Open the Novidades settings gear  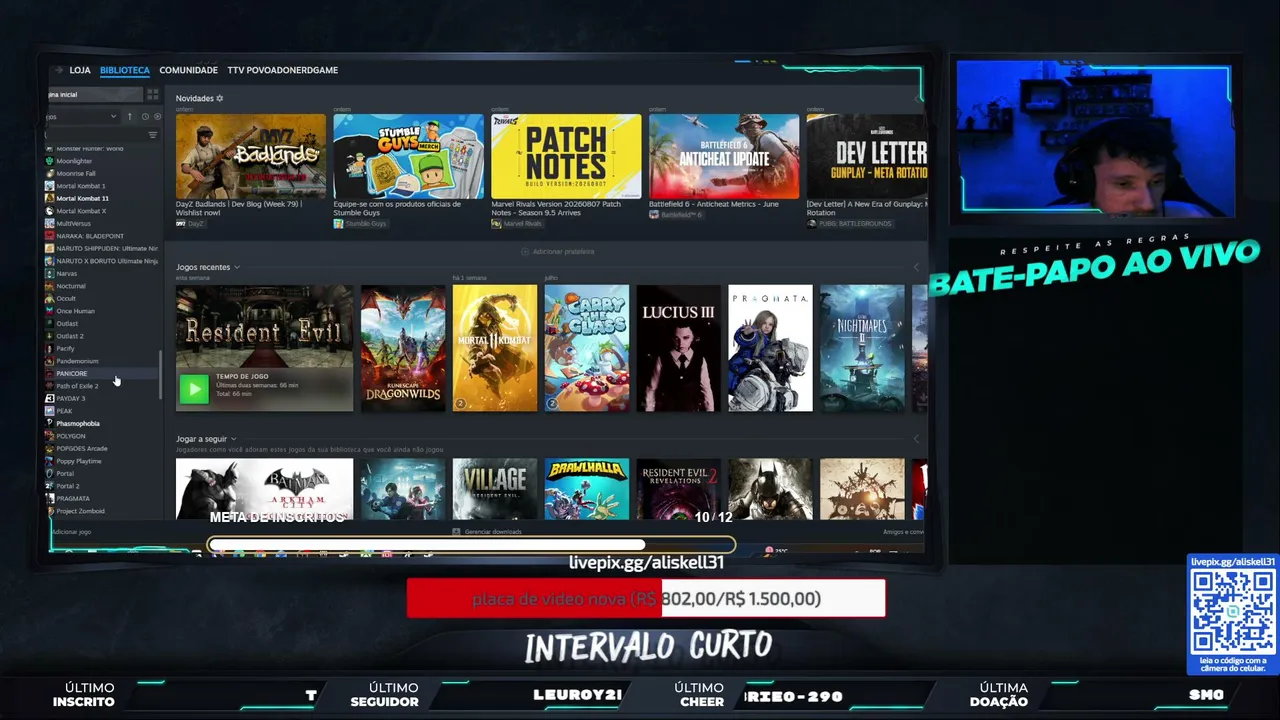(220, 98)
